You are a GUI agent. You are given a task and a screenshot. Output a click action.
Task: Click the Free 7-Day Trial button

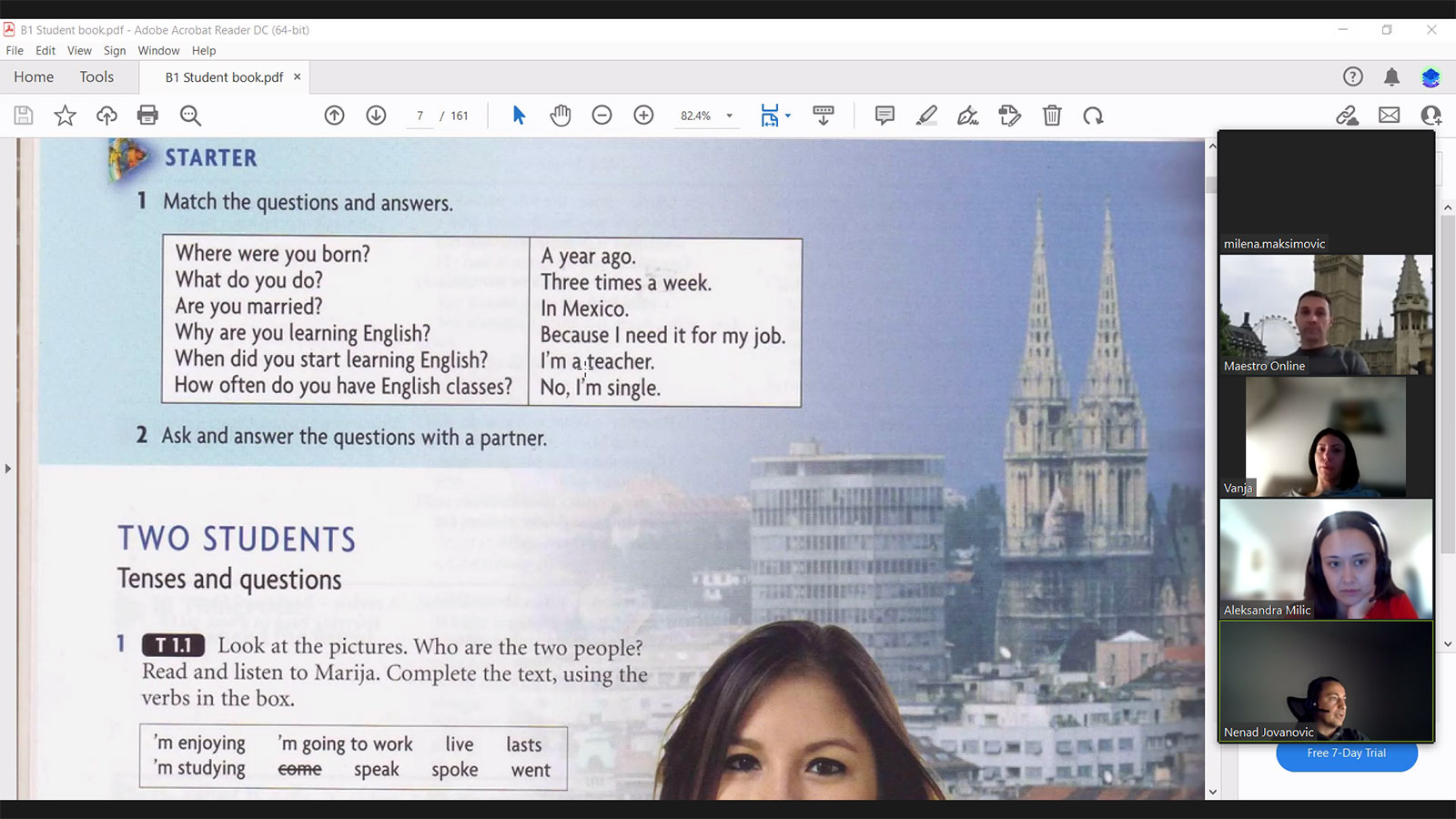tap(1346, 754)
